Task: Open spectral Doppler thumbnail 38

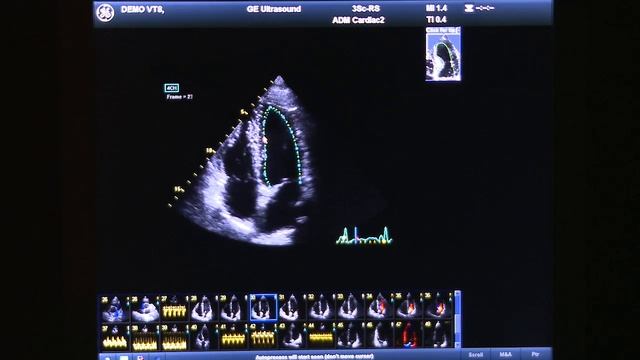Action: [x=144, y=337]
